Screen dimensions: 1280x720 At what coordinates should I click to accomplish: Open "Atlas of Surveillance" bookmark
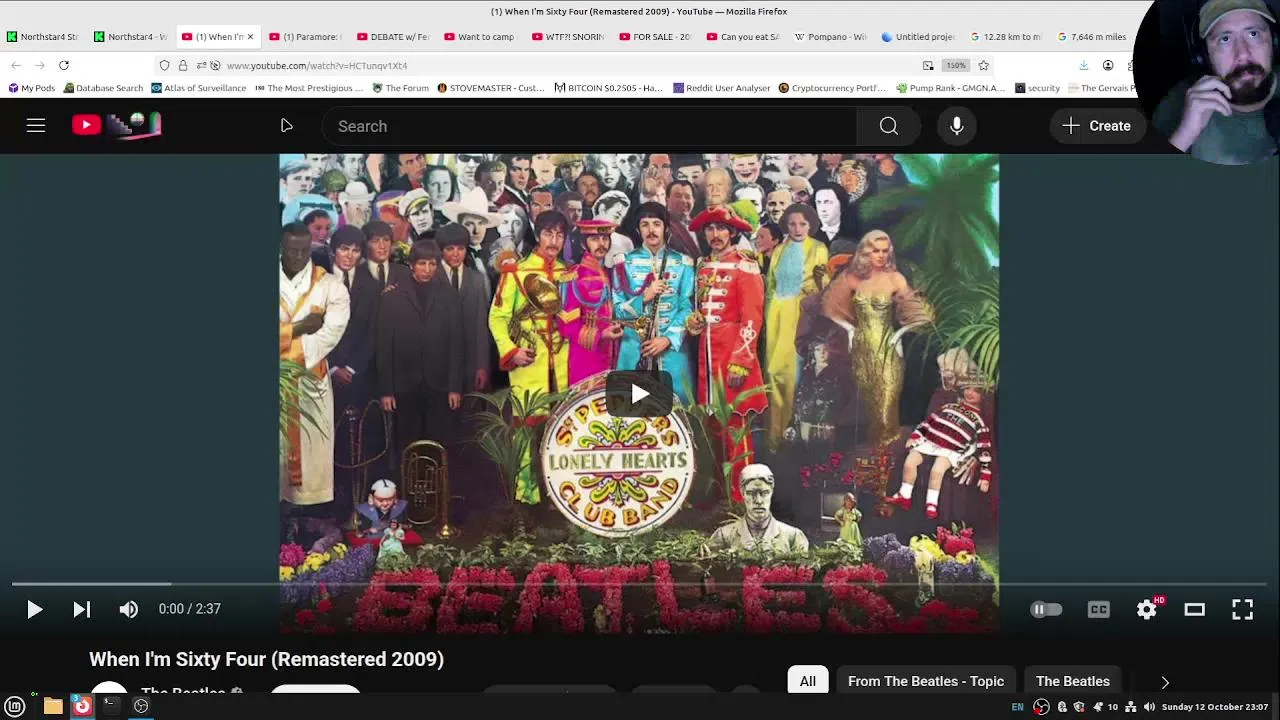click(x=198, y=88)
